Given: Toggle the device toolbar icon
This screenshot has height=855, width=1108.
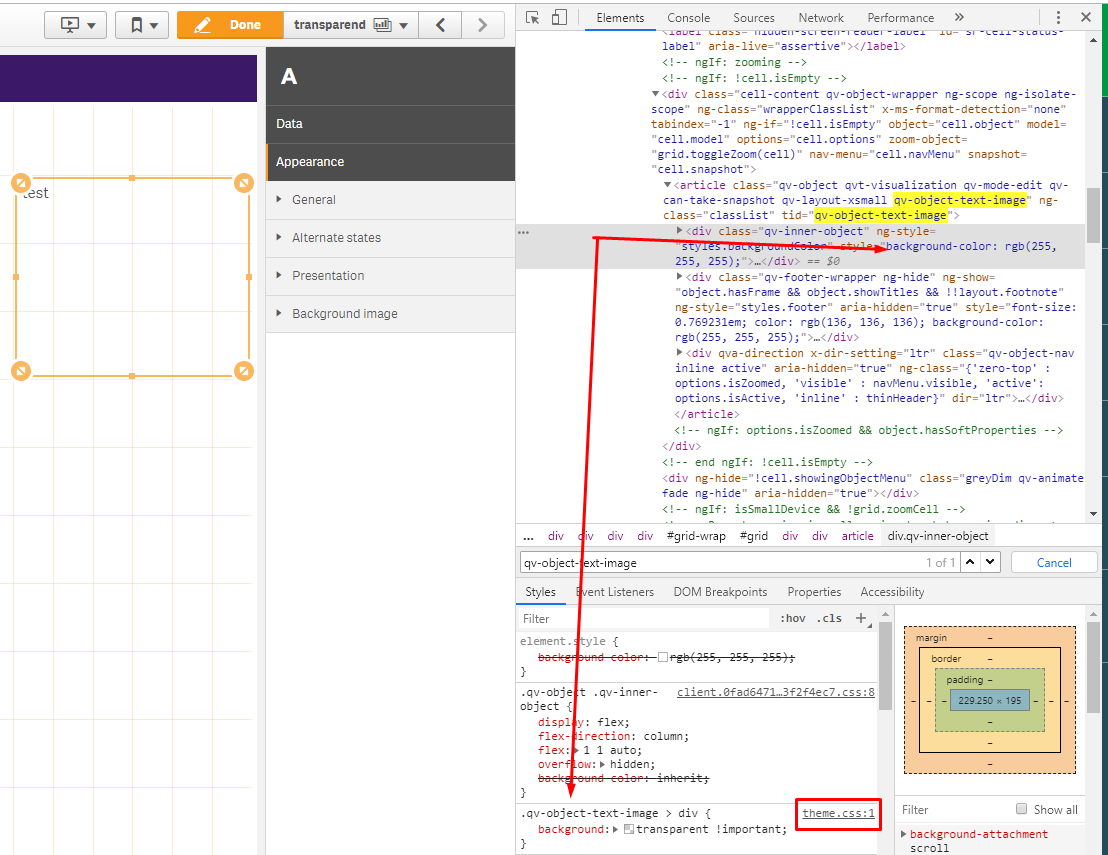Looking at the screenshot, I should 559,18.
